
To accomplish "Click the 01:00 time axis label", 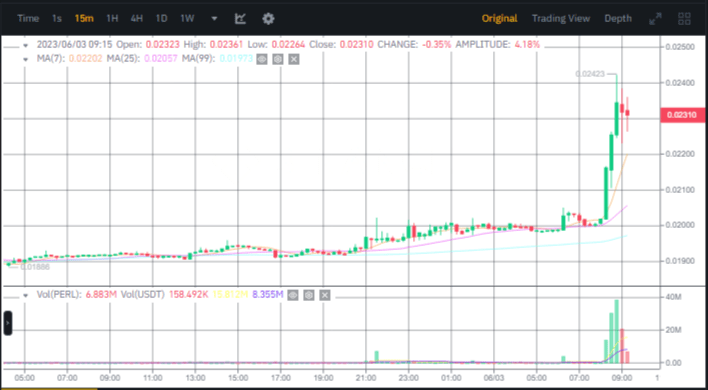I will point(451,377).
